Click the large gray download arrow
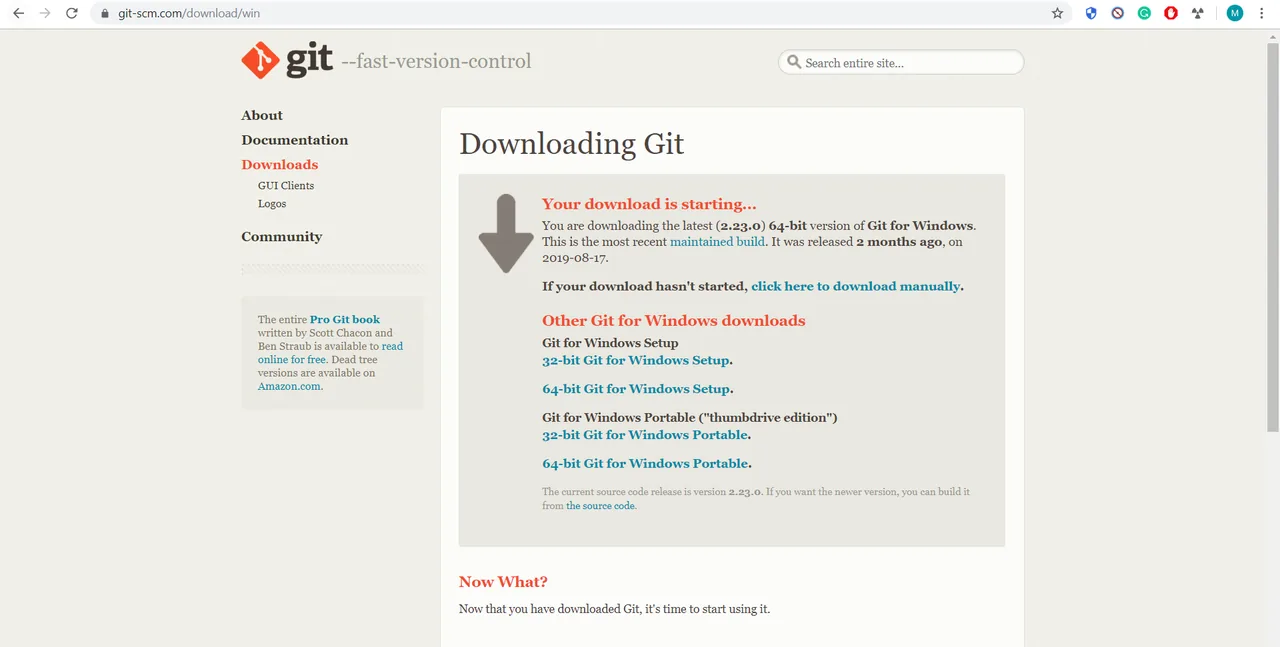 click(x=506, y=233)
